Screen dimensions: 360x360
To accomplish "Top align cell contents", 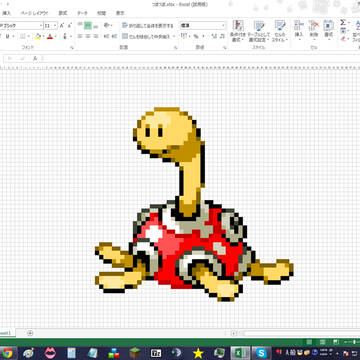I will pyautogui.click(x=80, y=25).
